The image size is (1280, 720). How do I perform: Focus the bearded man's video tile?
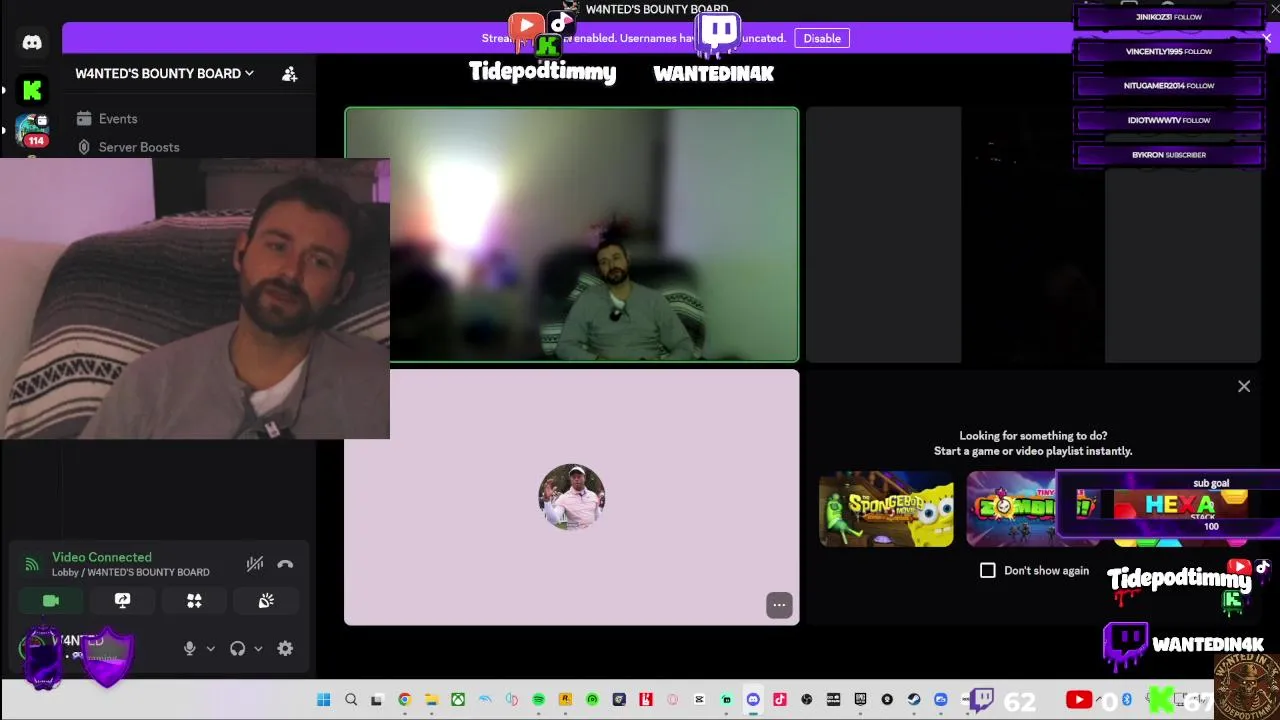click(571, 234)
